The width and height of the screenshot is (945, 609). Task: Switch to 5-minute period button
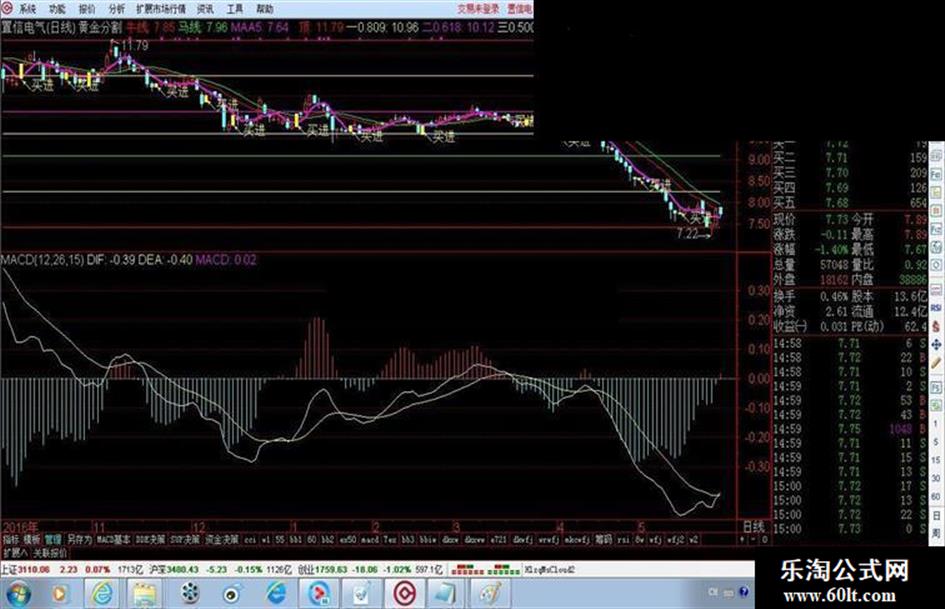point(937,442)
